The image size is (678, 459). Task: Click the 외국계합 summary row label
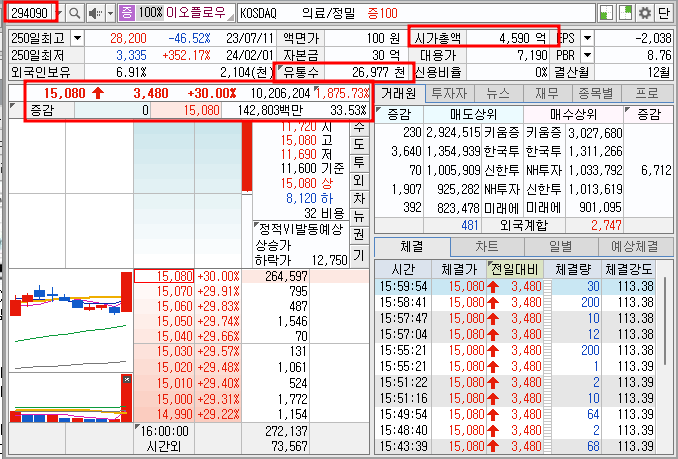[x=523, y=225]
